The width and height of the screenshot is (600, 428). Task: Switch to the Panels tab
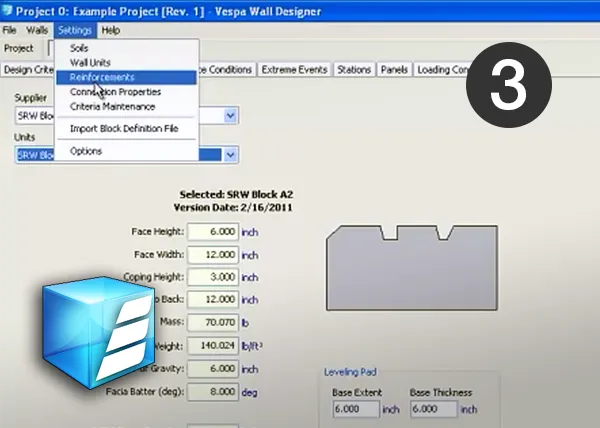(394, 70)
